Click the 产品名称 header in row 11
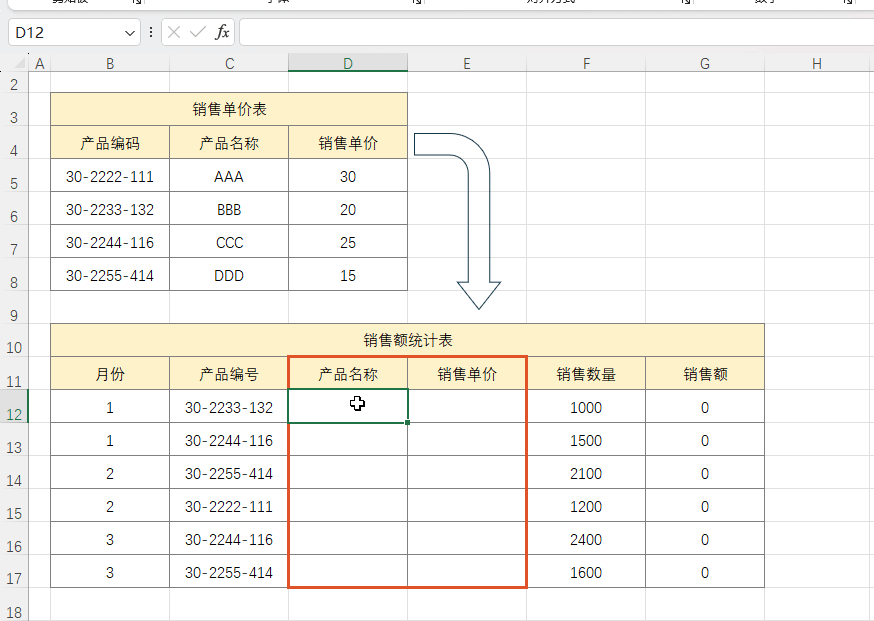Viewport: 874px width, 621px height. pos(348,373)
